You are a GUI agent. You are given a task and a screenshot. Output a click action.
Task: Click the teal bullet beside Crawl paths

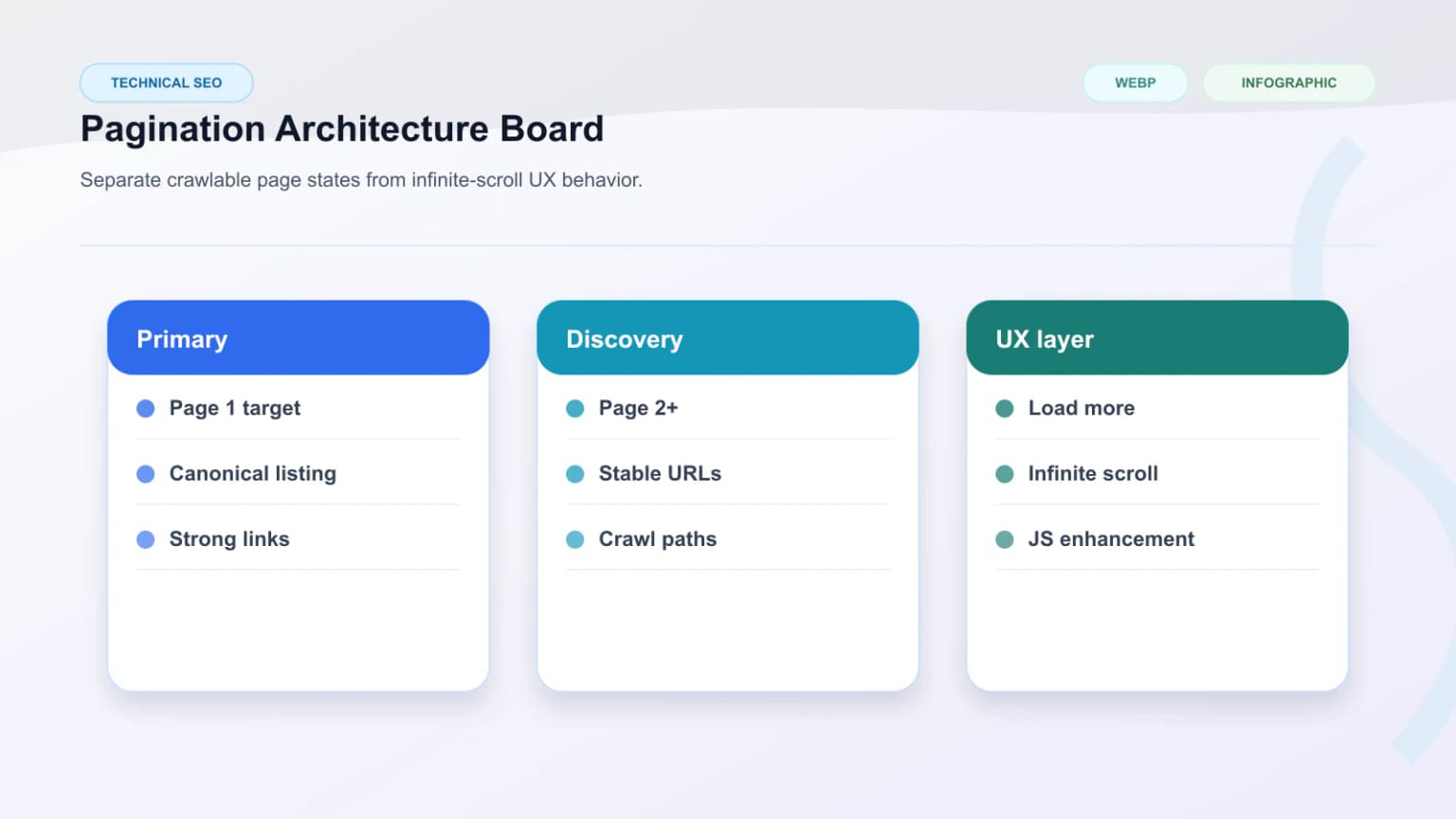coord(575,539)
